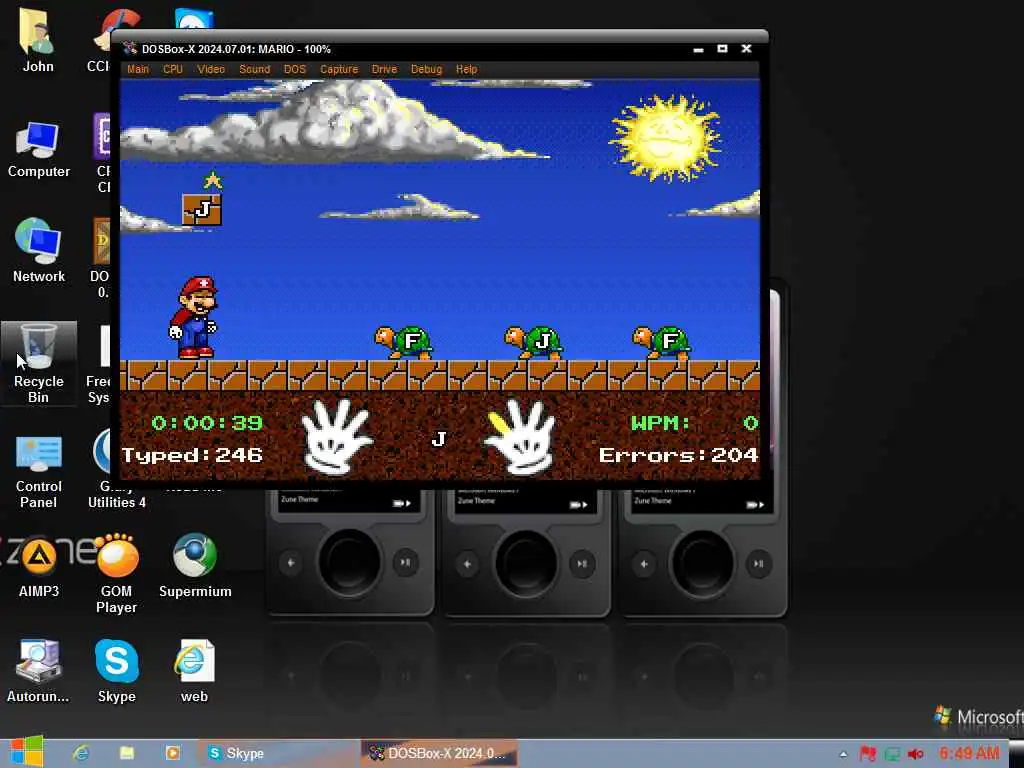Open the Help menu

(x=466, y=69)
